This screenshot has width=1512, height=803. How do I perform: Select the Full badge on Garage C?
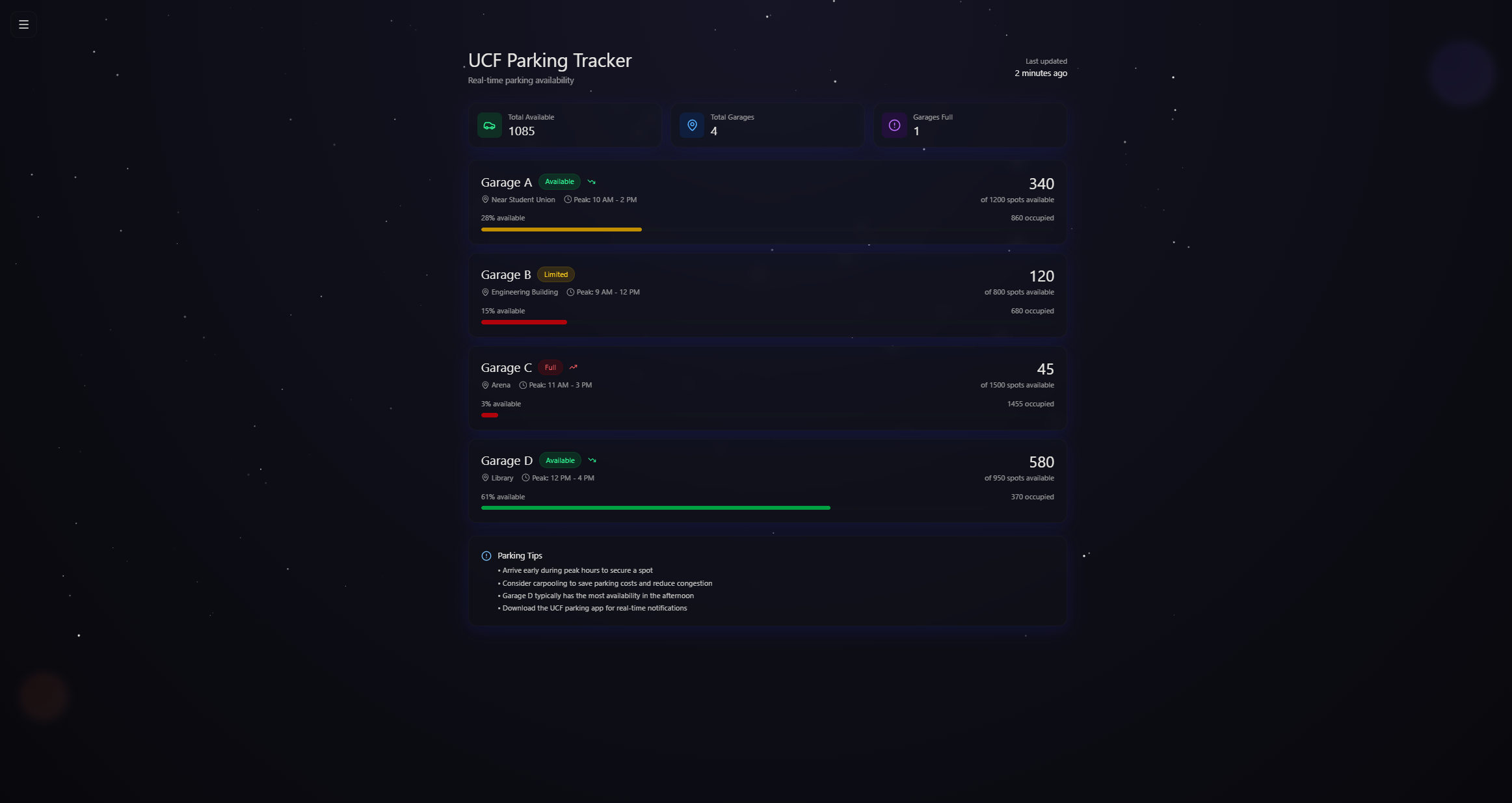(x=550, y=367)
